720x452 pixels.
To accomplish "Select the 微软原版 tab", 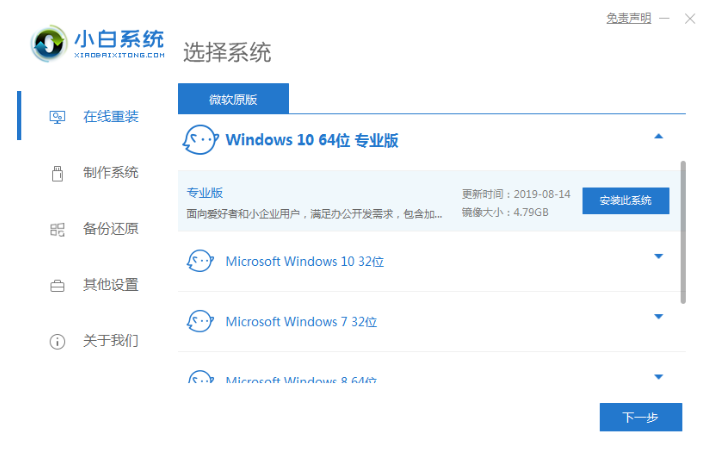I will click(233, 98).
